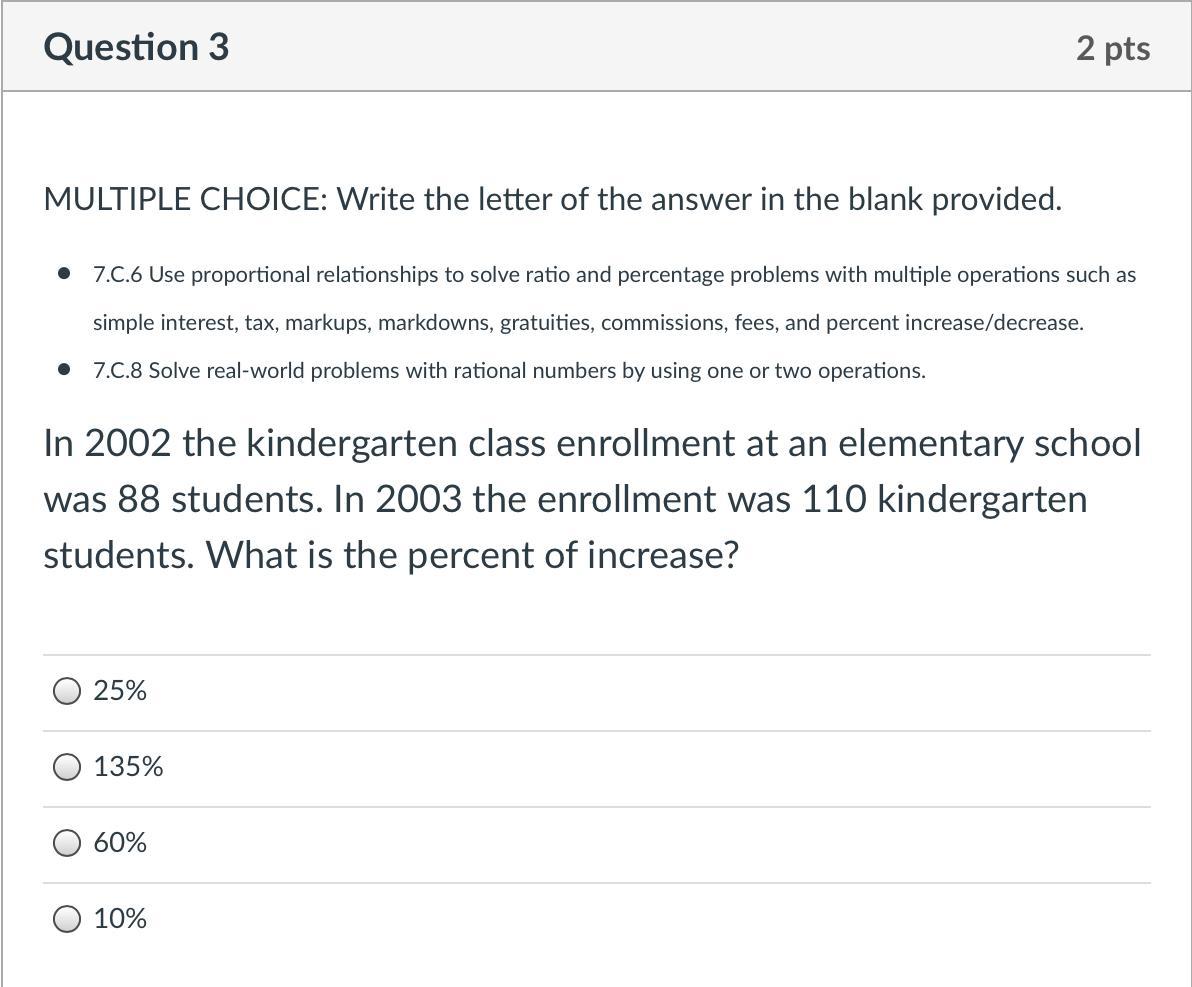
Task: Pick the 10% radio button
Action: point(67,919)
